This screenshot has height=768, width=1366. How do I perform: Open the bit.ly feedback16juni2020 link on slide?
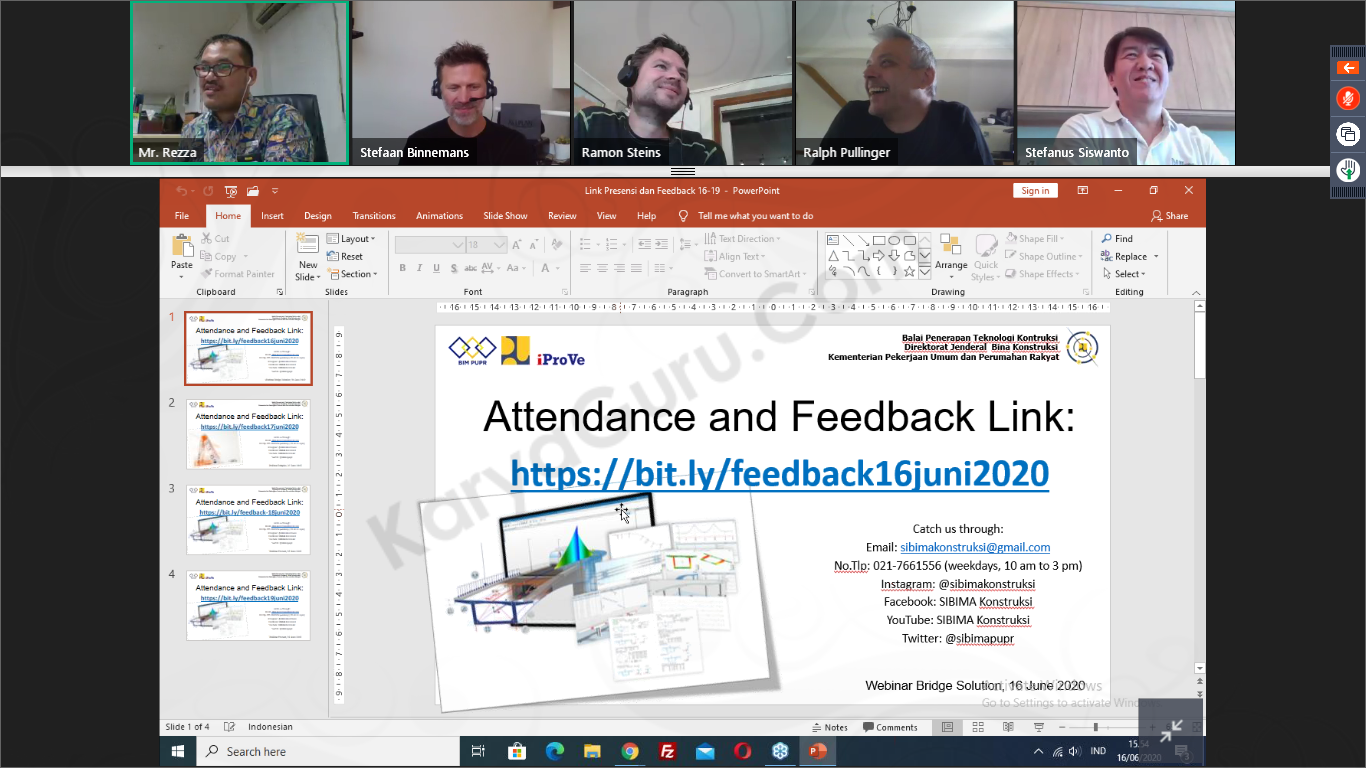coord(779,473)
